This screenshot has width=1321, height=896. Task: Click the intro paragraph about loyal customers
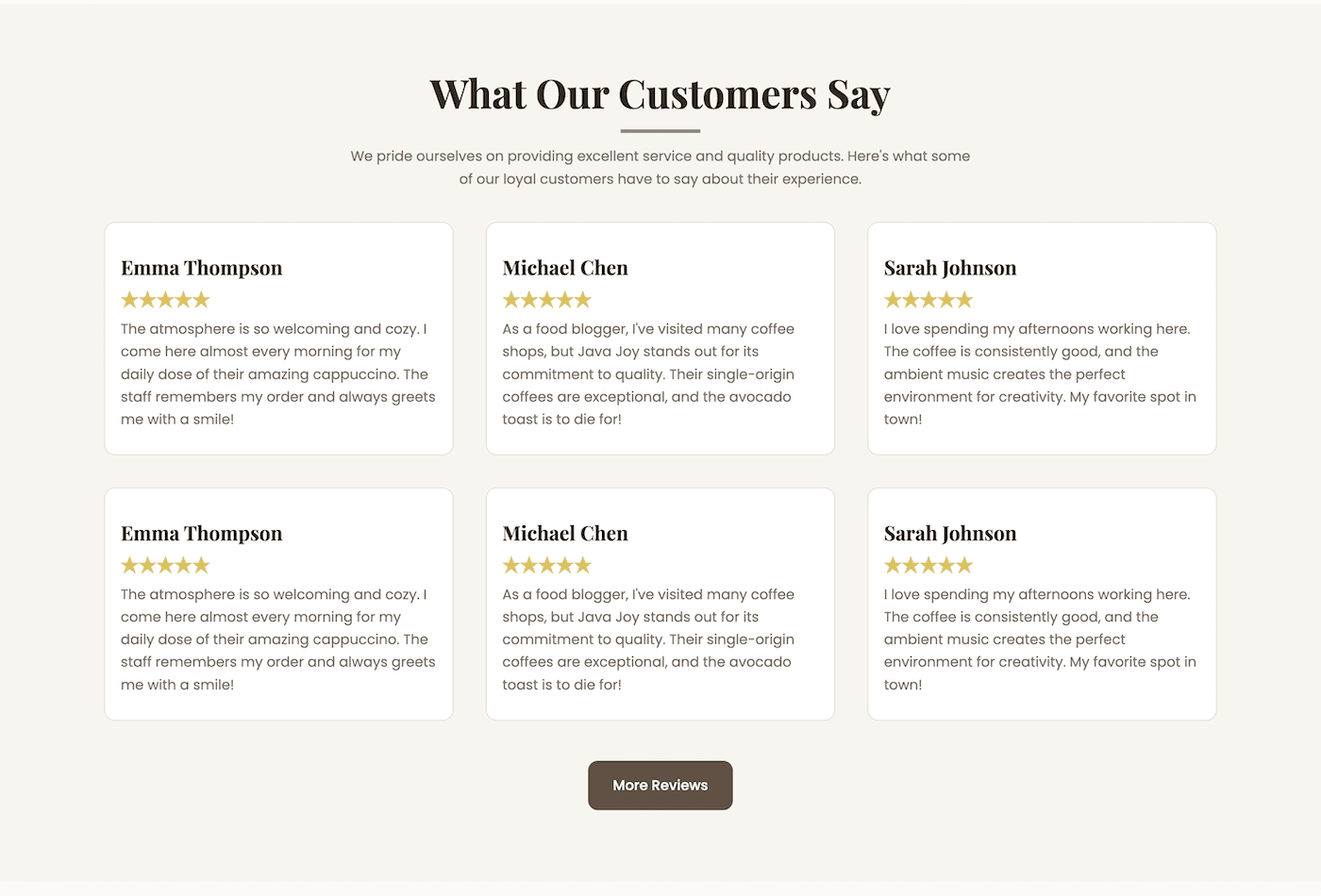[x=660, y=167]
